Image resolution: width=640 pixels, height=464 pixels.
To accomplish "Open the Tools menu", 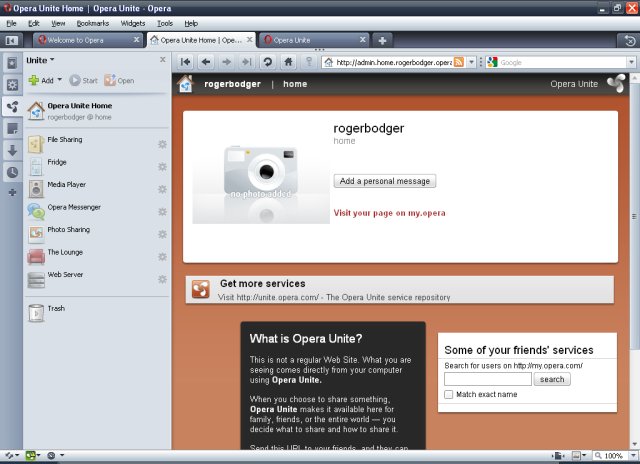I will 165,23.
